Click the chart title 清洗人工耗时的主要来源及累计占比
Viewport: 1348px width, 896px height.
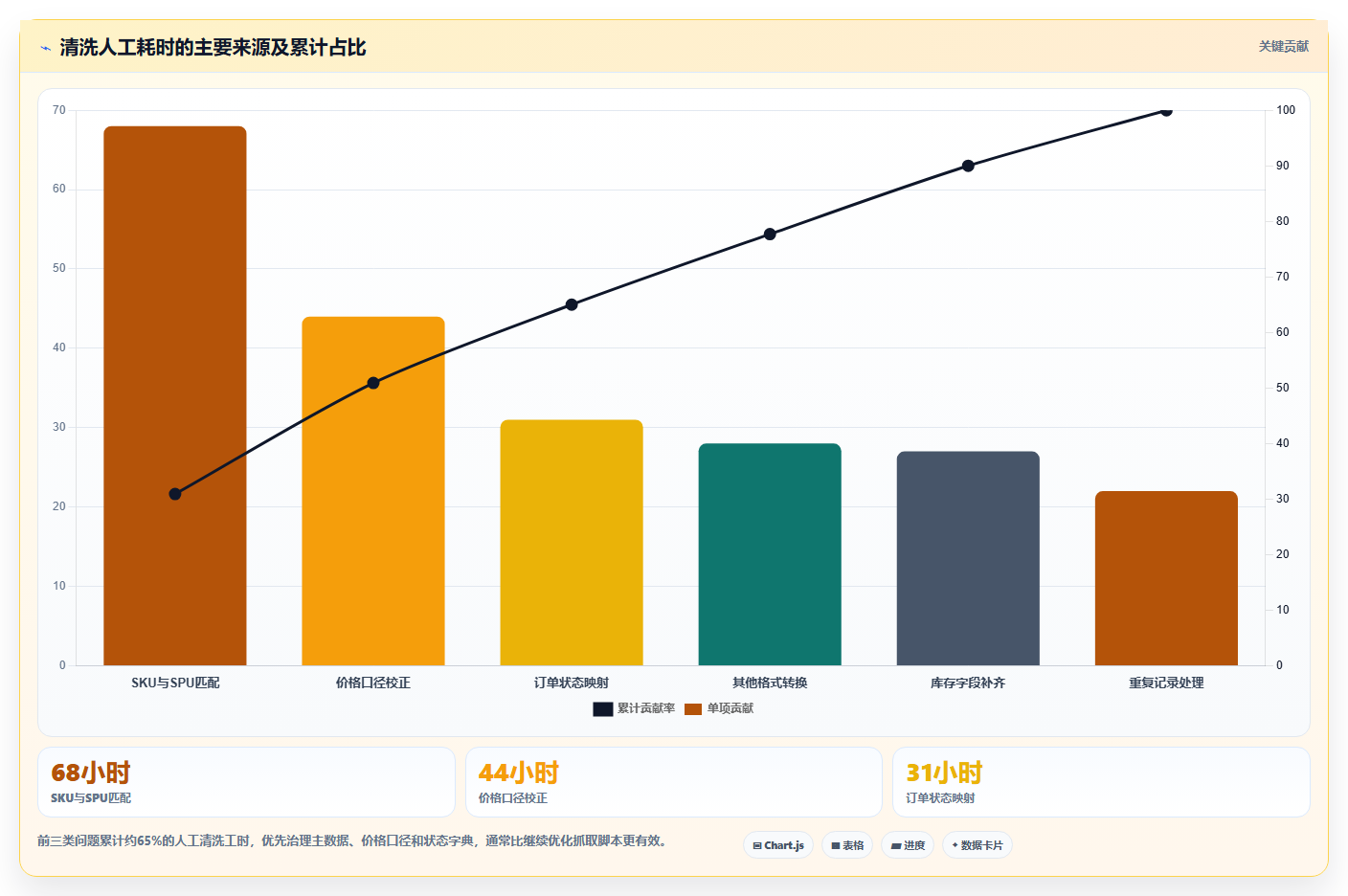click(213, 48)
